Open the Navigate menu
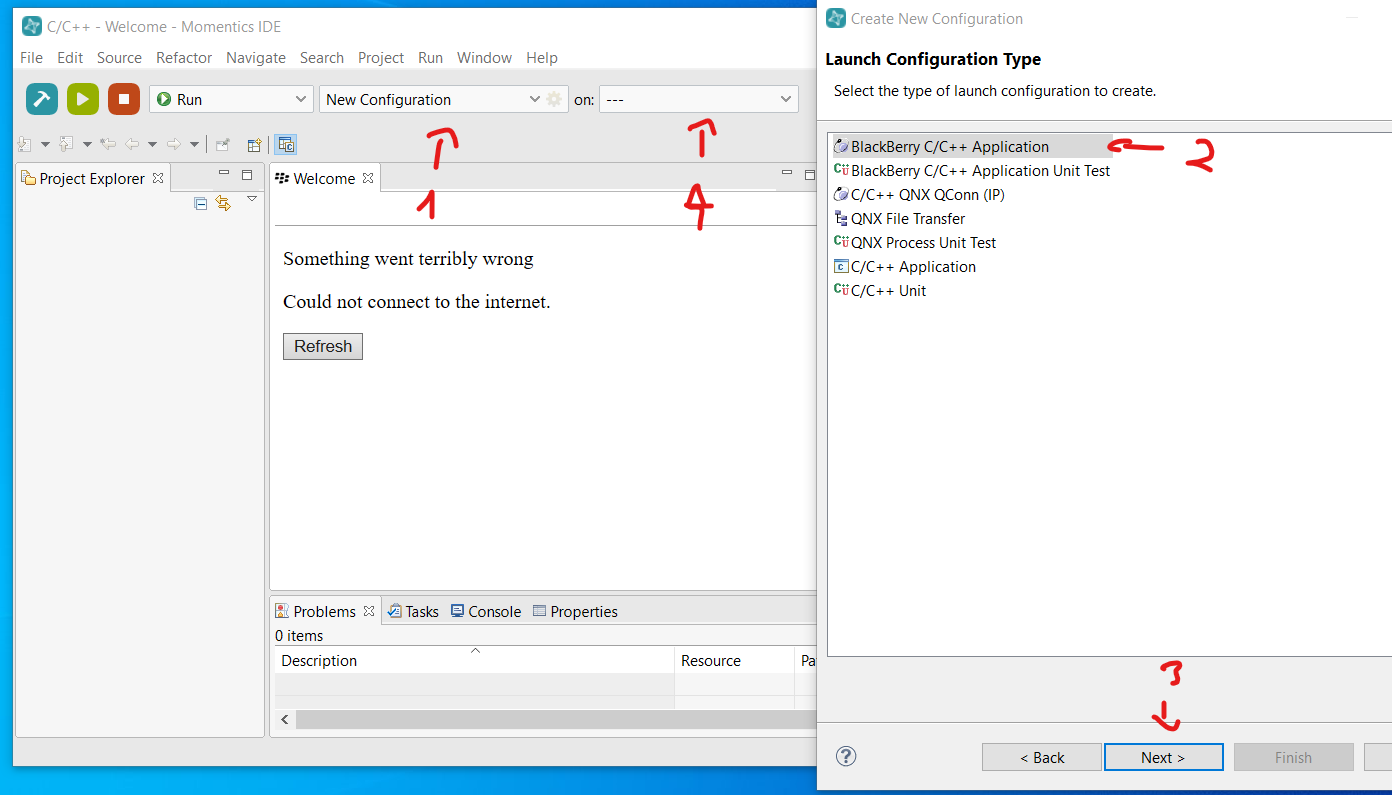Image resolution: width=1392 pixels, height=795 pixels. coord(256,57)
